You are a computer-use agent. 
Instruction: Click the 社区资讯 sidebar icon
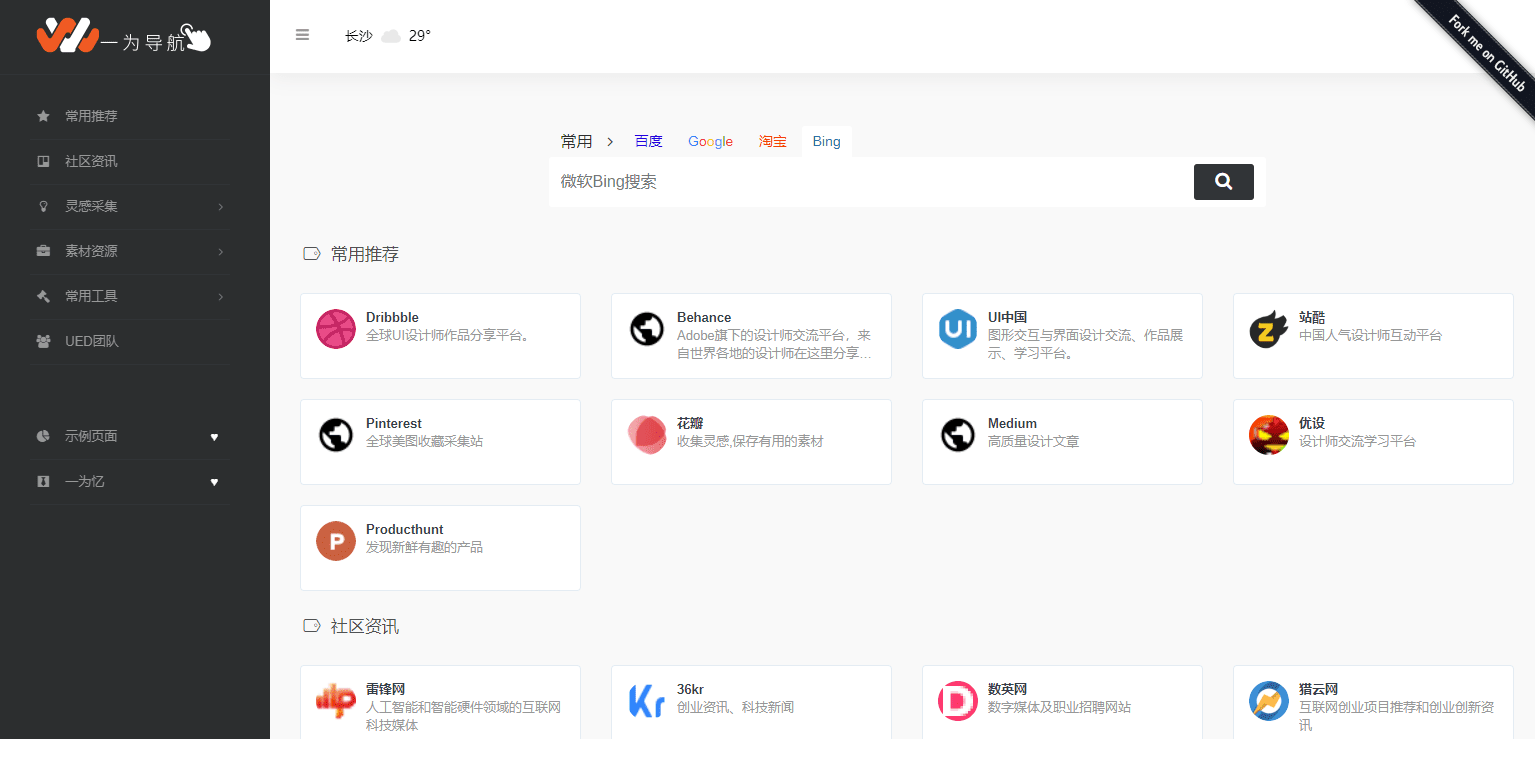pyautogui.click(x=43, y=161)
